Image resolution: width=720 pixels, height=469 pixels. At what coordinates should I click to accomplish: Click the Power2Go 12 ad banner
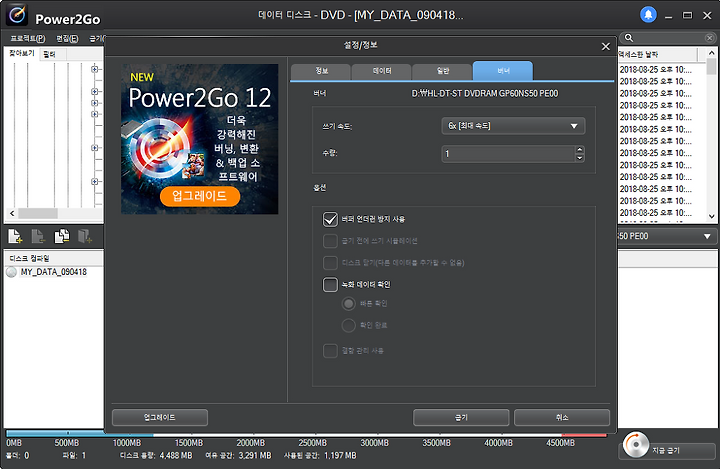pos(200,139)
